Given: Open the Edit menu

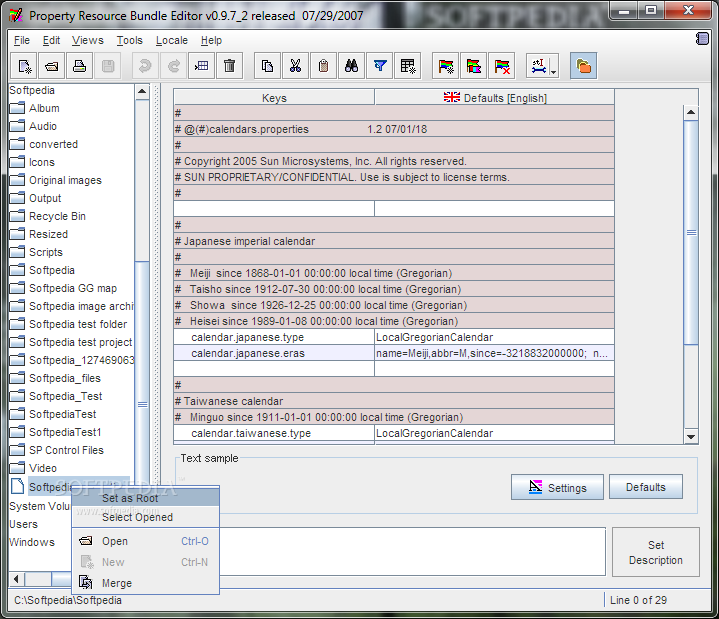Looking at the screenshot, I should pyautogui.click(x=51, y=40).
